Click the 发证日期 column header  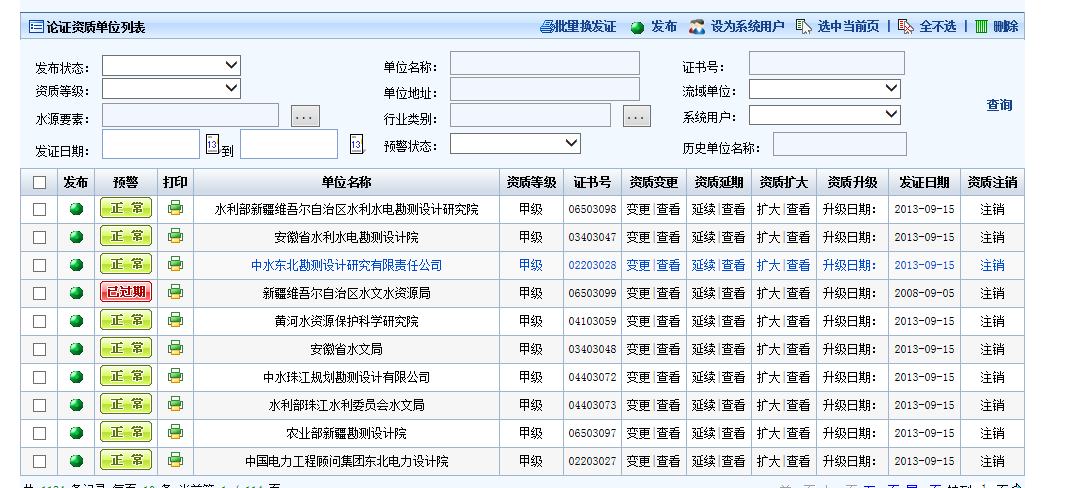[x=924, y=182]
